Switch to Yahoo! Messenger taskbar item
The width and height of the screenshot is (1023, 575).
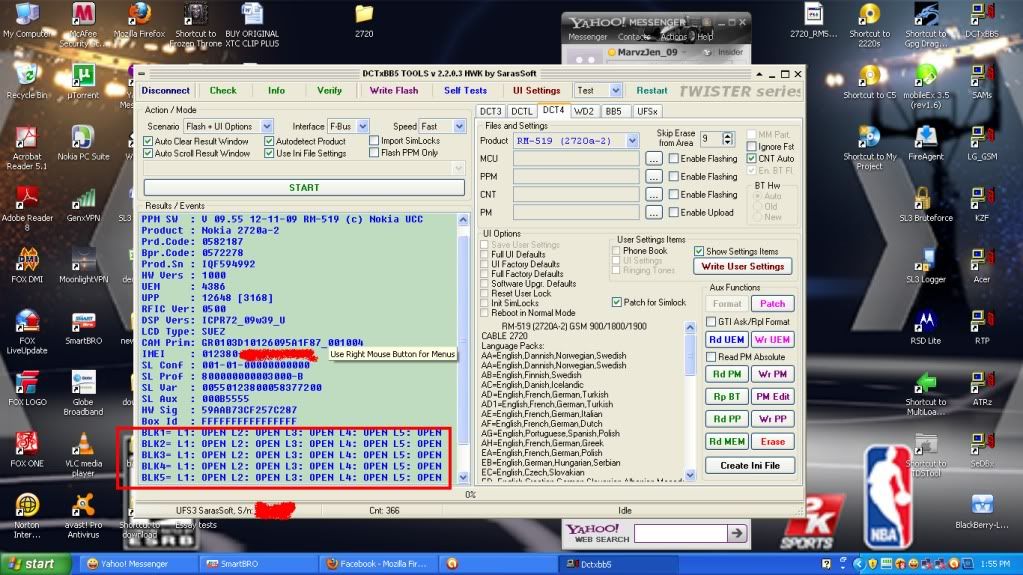click(138, 564)
